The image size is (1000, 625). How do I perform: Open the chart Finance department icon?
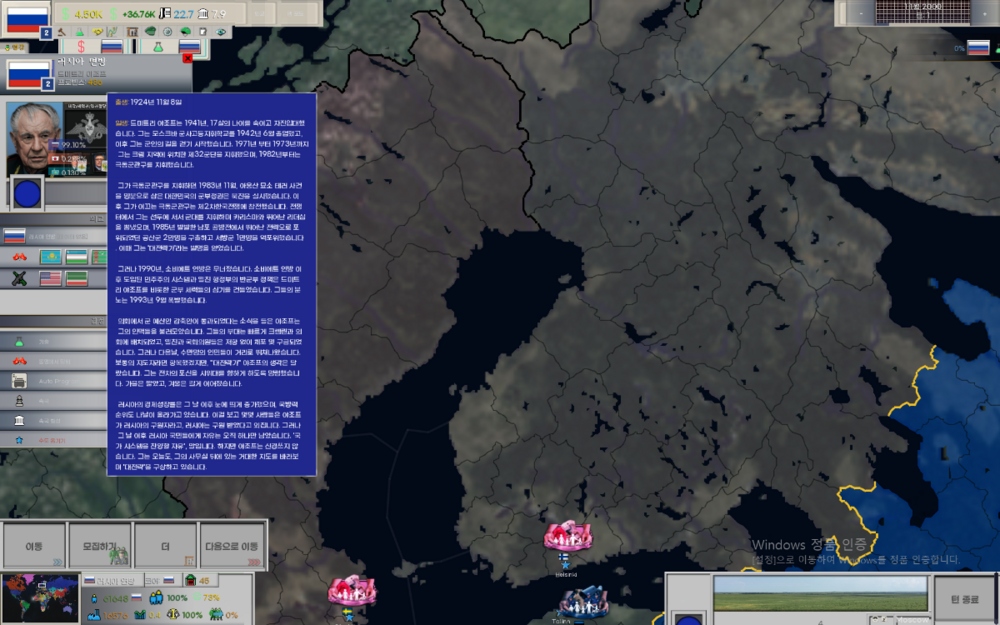[x=113, y=31]
